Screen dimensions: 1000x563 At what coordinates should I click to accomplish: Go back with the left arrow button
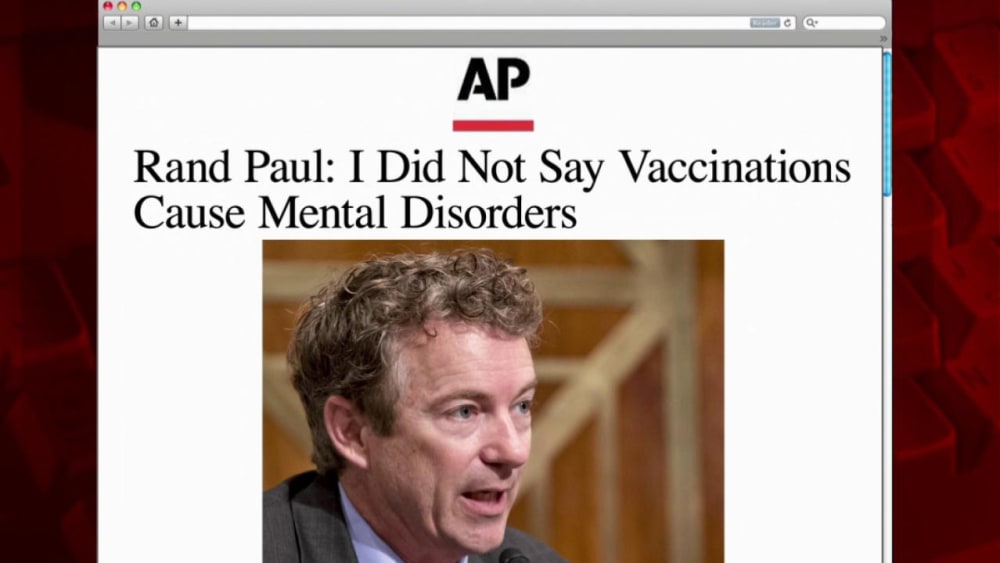tap(112, 23)
